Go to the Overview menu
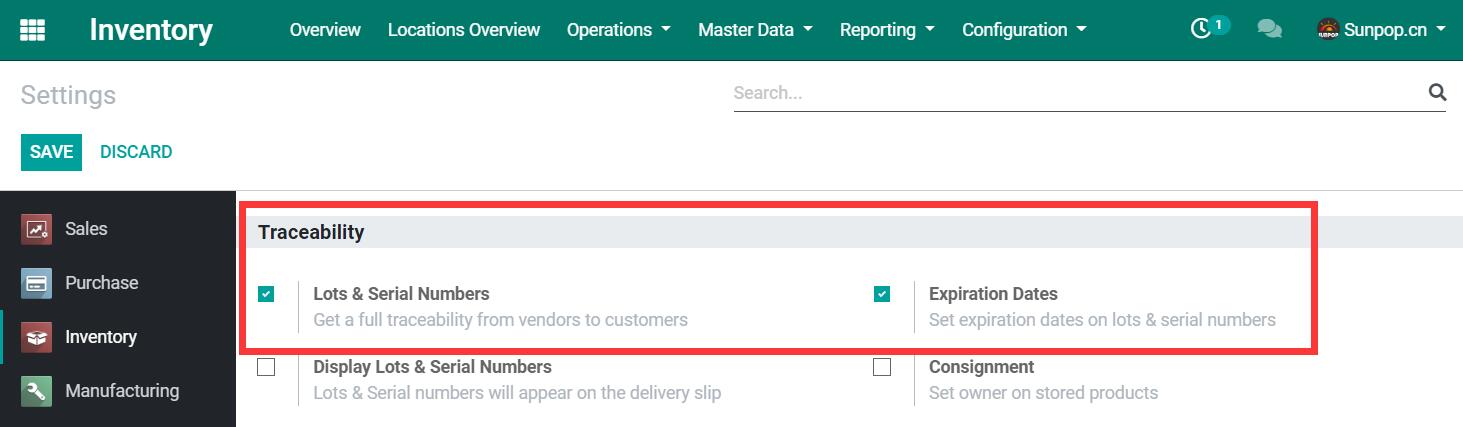 tap(325, 30)
